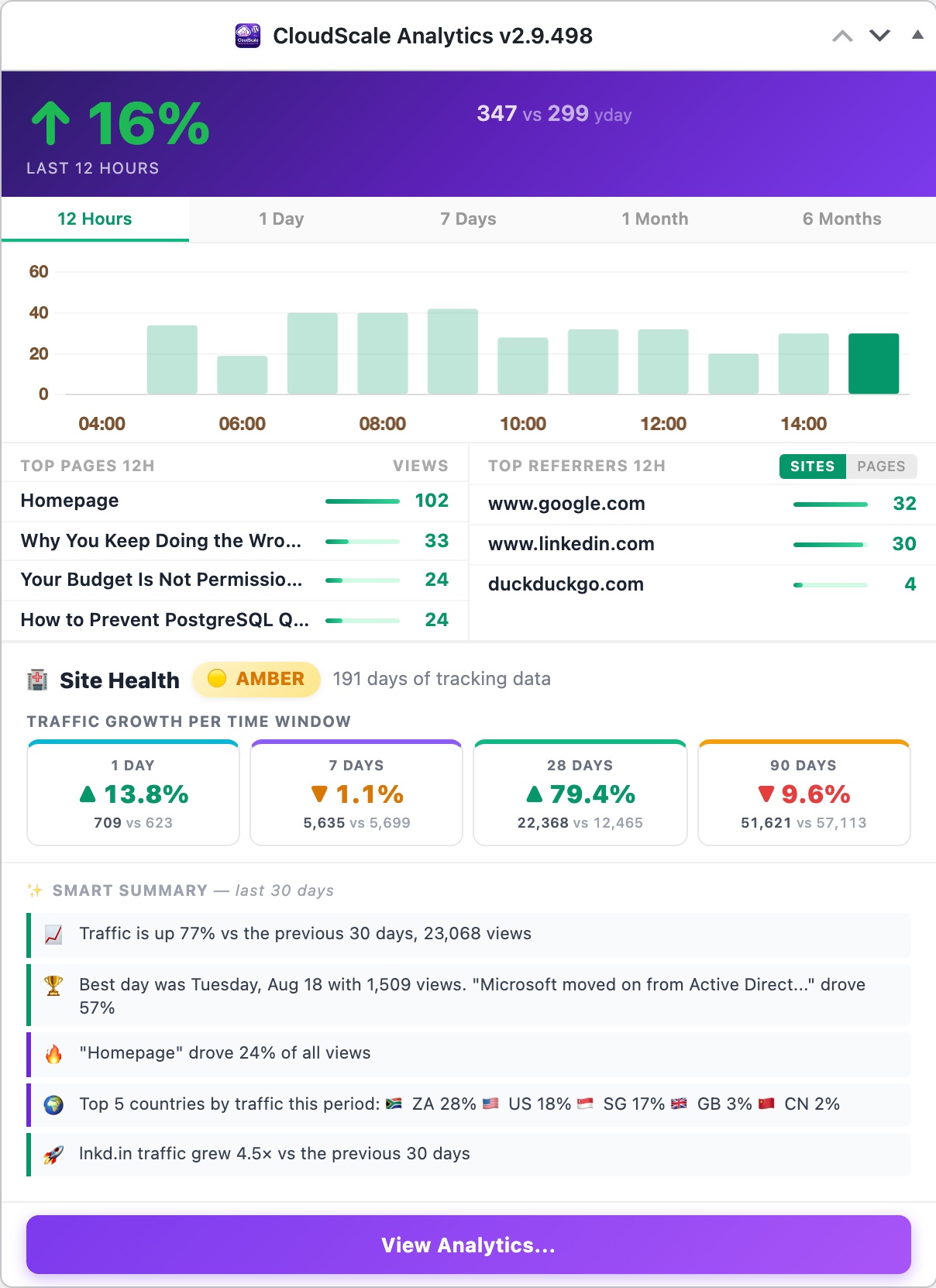Click the fire icon on Homepage summary
The width and height of the screenshot is (936, 1288).
[x=53, y=1054]
